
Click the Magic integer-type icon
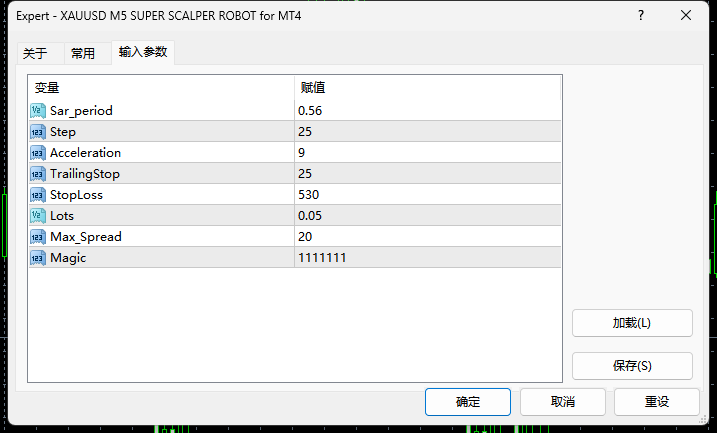pos(38,258)
